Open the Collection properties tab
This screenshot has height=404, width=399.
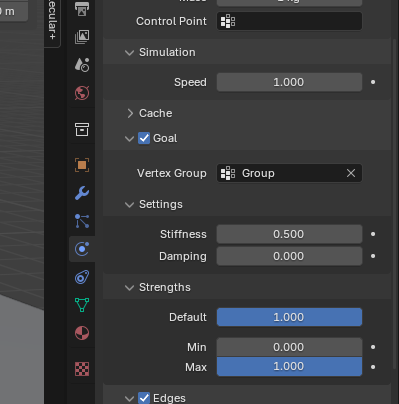[82, 129]
